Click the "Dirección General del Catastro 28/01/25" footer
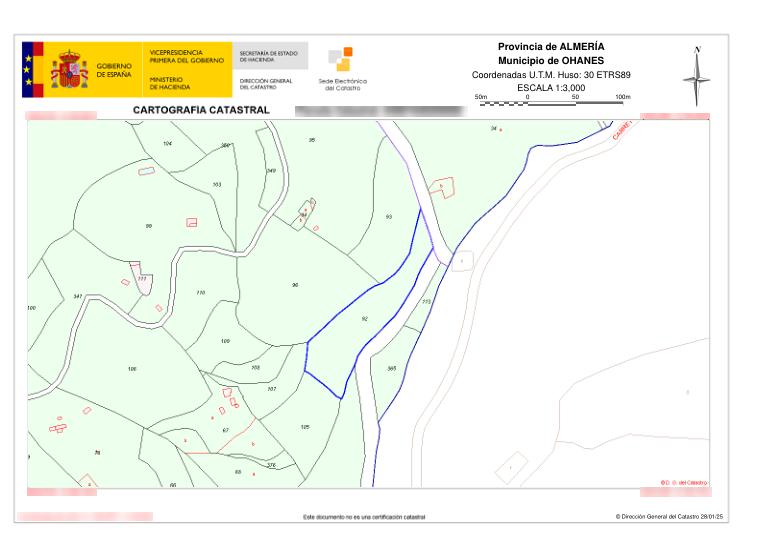 [669, 516]
